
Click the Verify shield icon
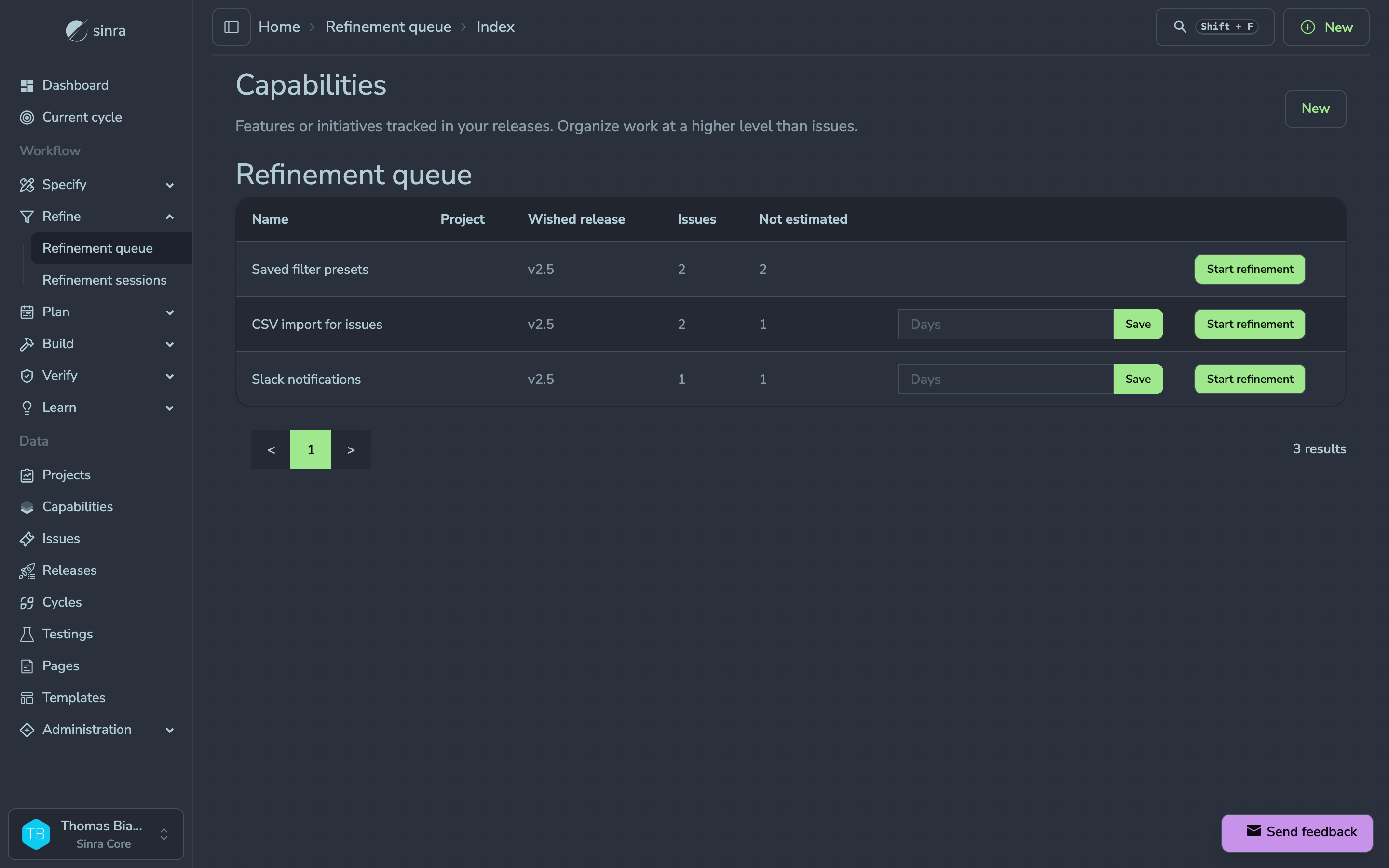tap(27, 376)
